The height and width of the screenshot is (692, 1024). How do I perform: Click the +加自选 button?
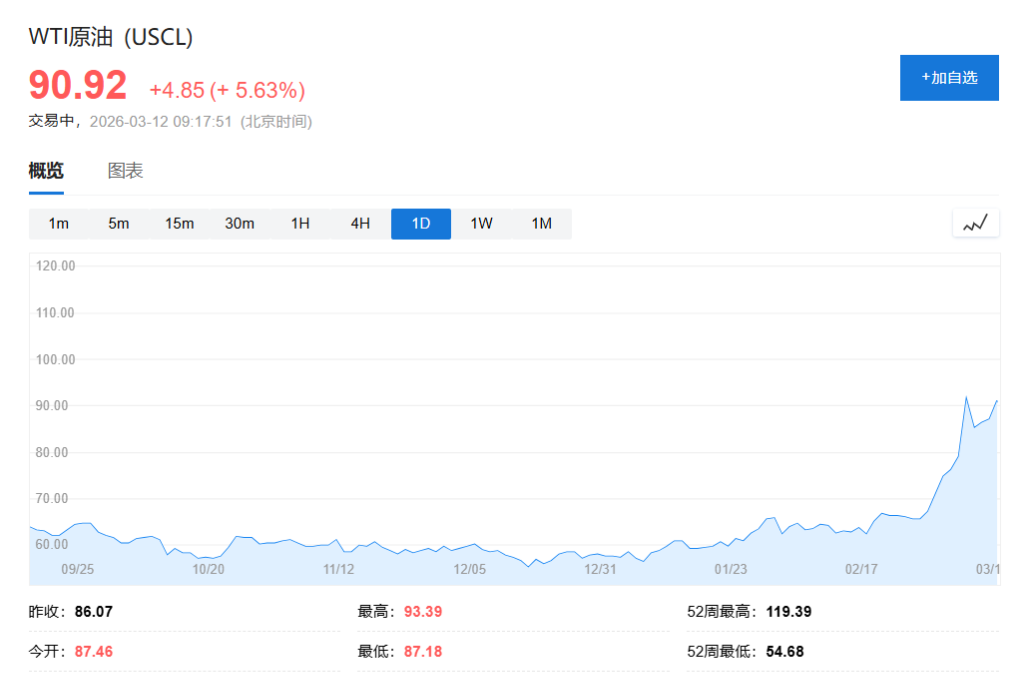click(949, 77)
